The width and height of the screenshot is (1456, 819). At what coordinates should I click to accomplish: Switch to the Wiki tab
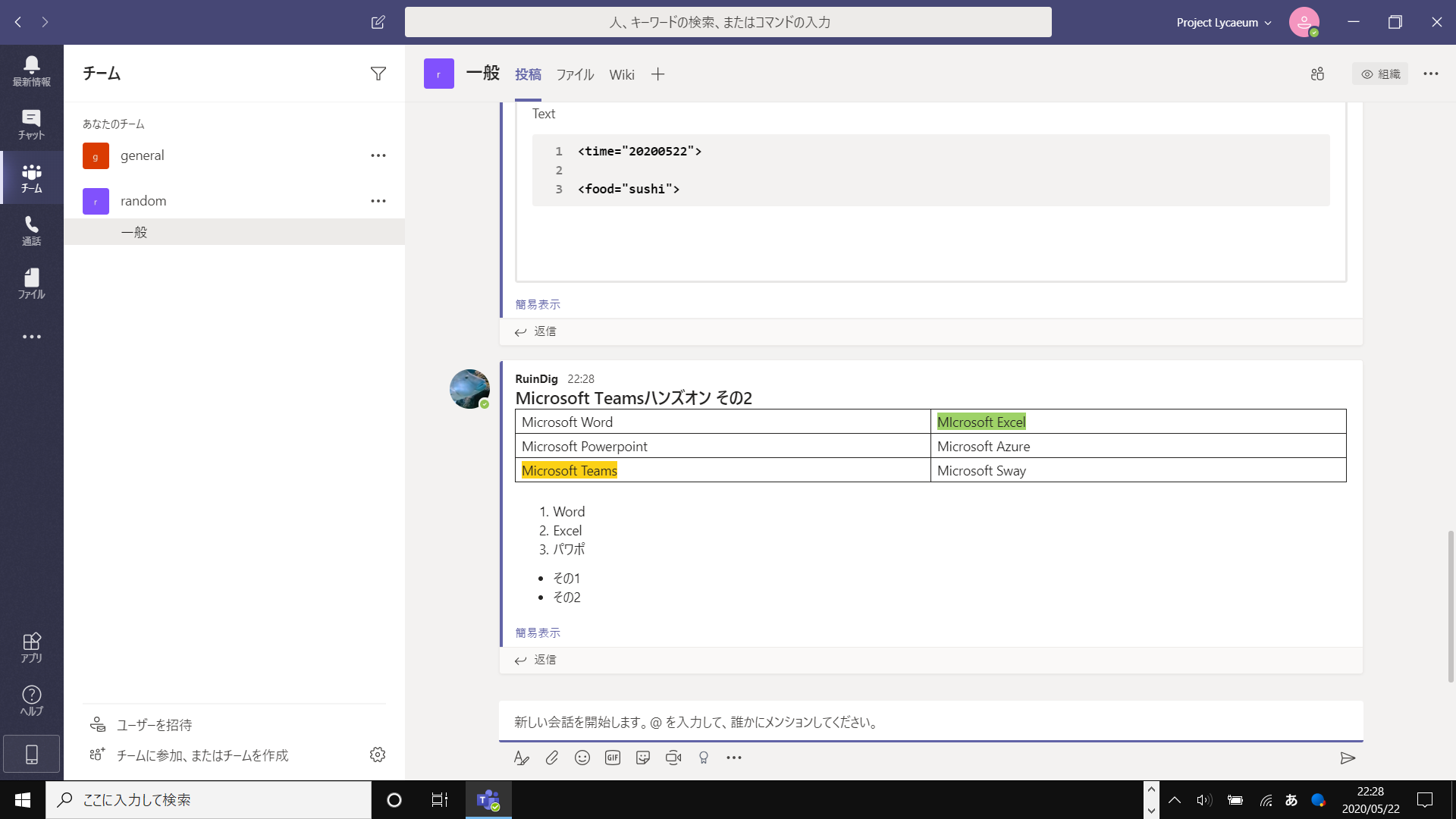pos(621,74)
